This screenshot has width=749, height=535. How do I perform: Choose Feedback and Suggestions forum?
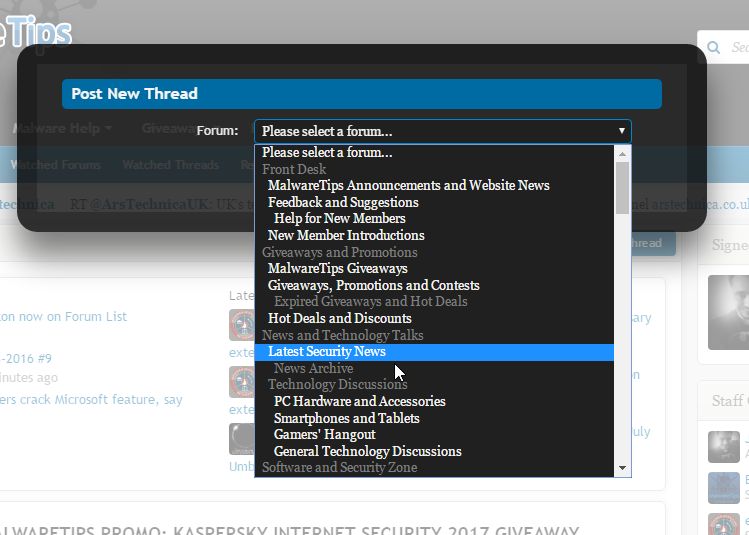point(434,202)
